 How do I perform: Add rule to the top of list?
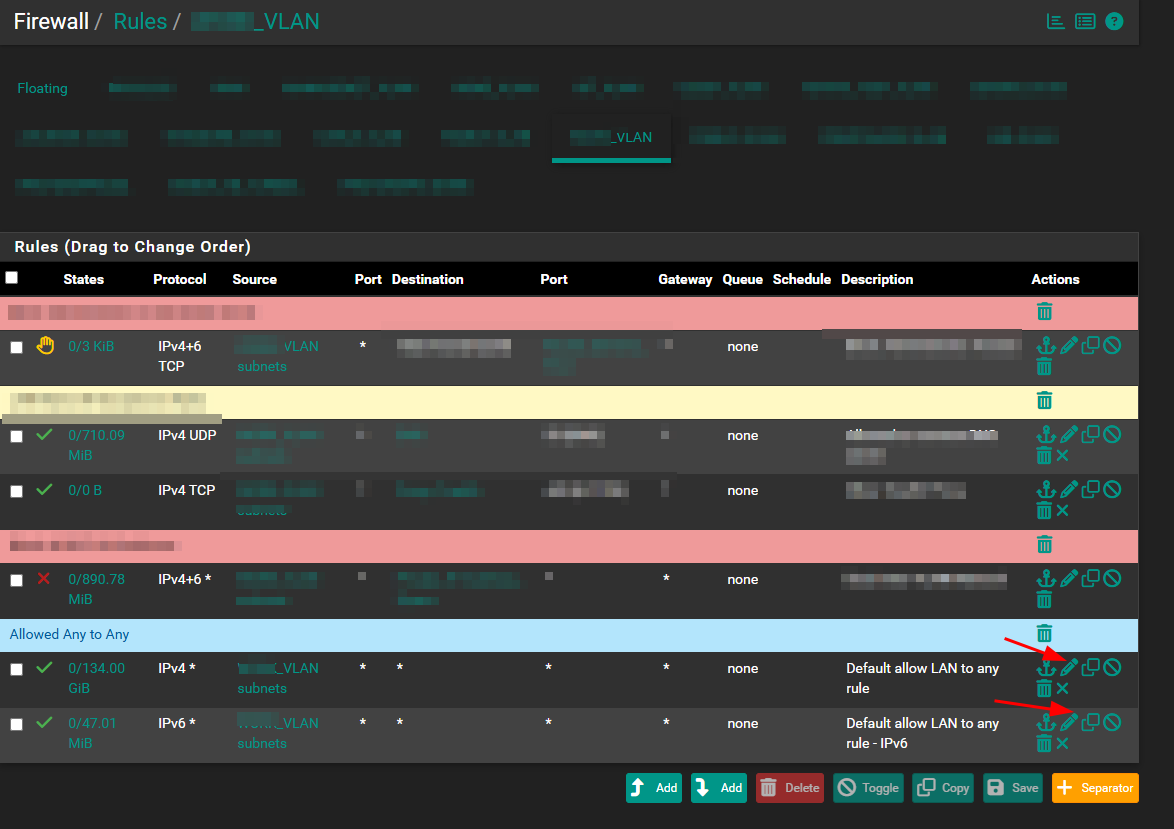(x=654, y=788)
